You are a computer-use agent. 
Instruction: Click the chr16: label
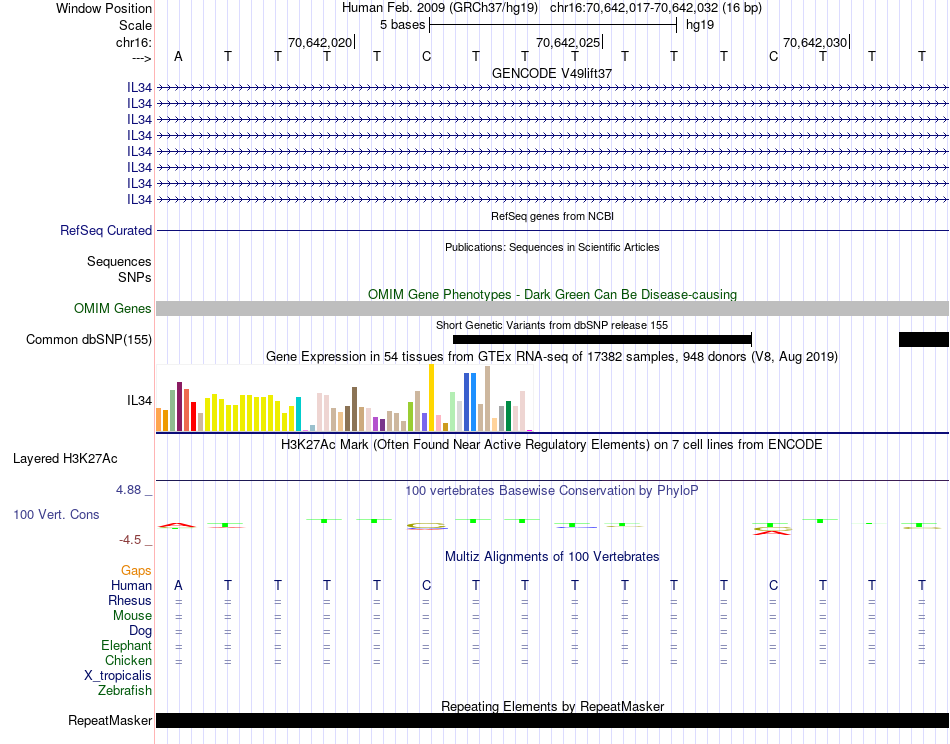pos(133,42)
